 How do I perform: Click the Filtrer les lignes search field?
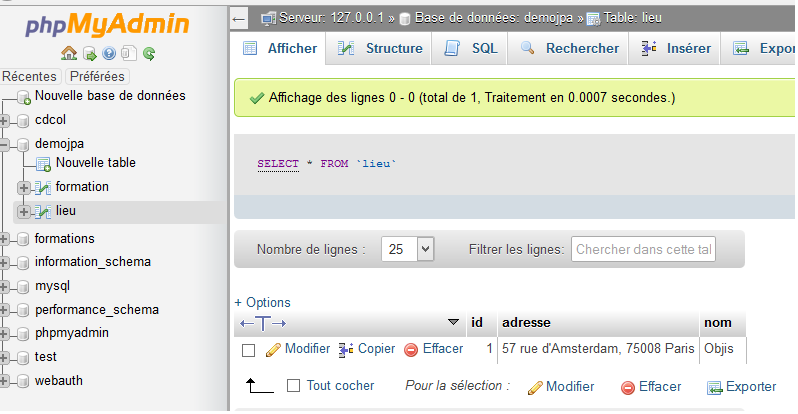click(x=643, y=249)
